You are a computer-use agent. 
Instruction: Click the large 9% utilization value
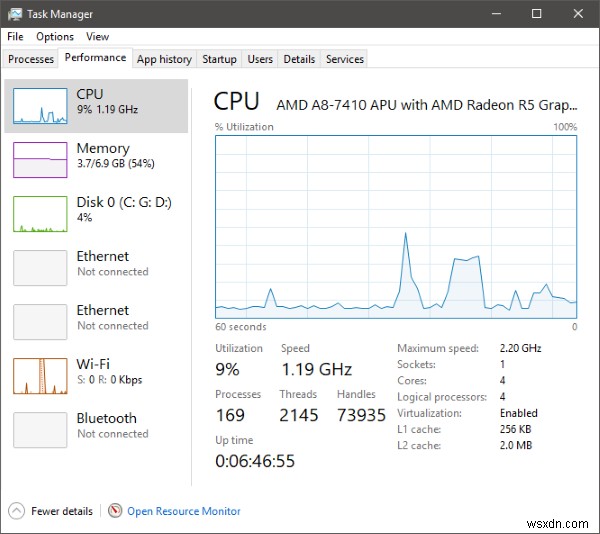click(x=227, y=370)
